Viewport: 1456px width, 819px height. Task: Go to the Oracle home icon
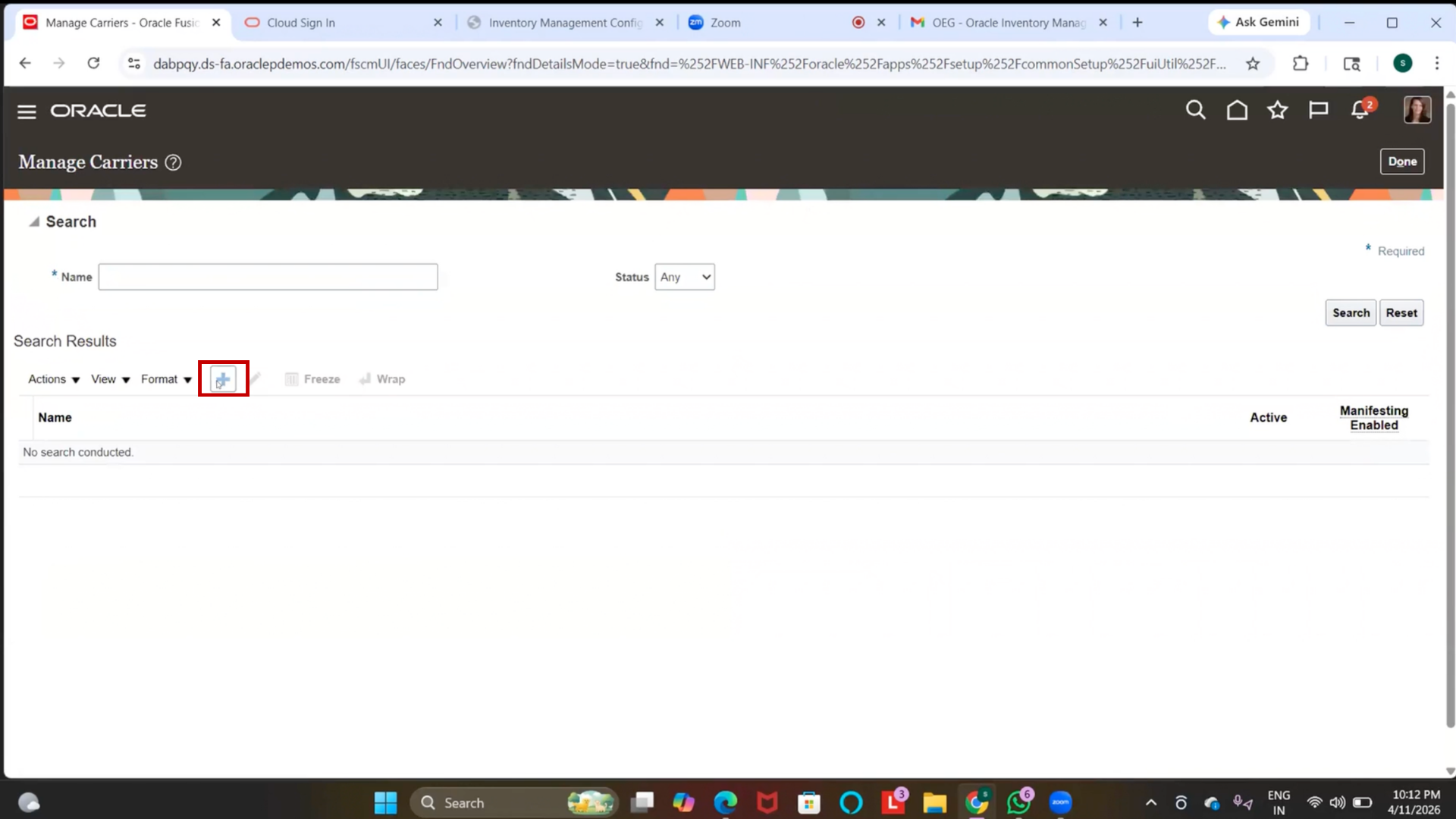tap(1237, 111)
